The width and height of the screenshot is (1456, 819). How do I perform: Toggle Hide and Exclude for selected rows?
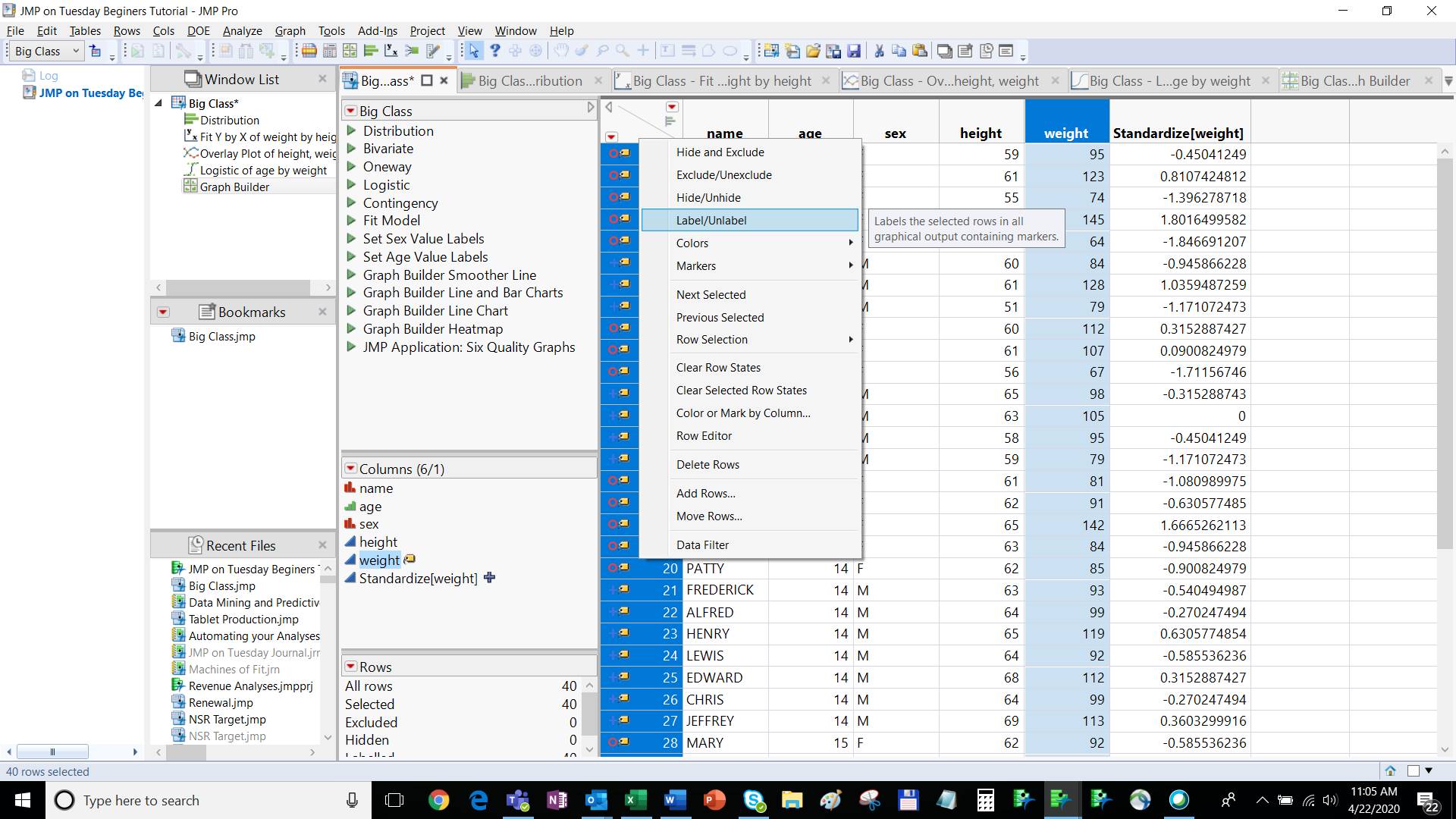[x=720, y=152]
